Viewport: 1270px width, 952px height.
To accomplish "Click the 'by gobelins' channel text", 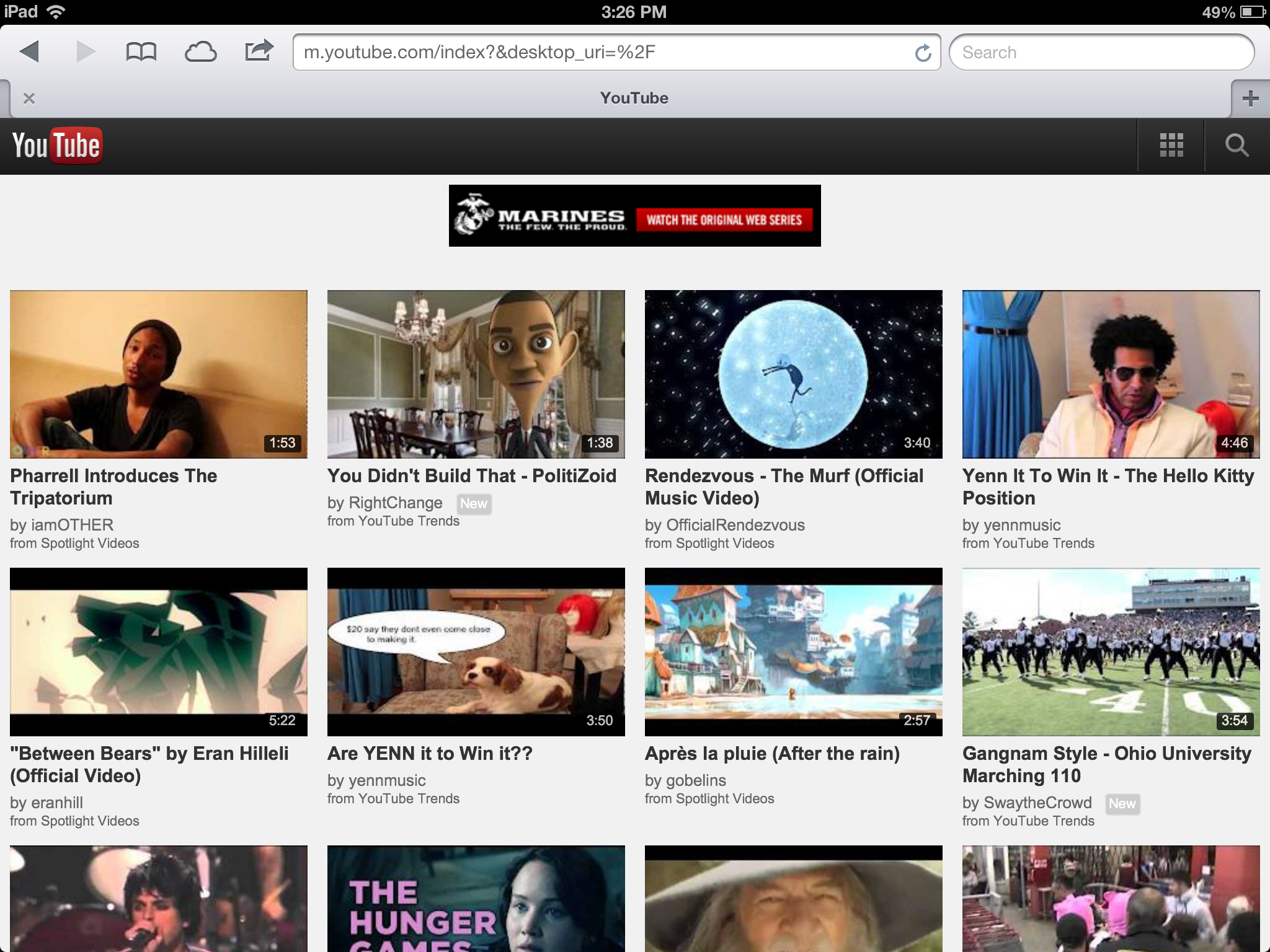I will (x=685, y=780).
